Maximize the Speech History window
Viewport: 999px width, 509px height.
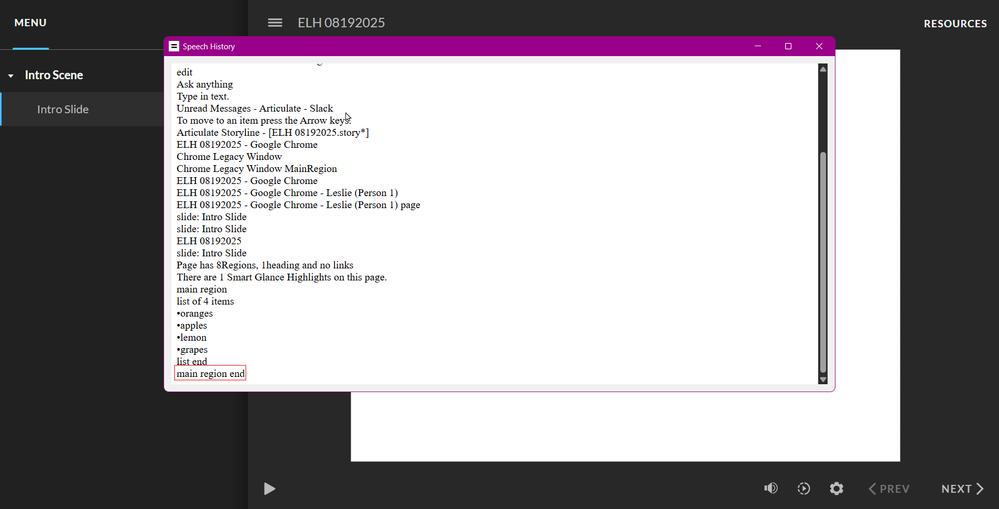coord(788,47)
